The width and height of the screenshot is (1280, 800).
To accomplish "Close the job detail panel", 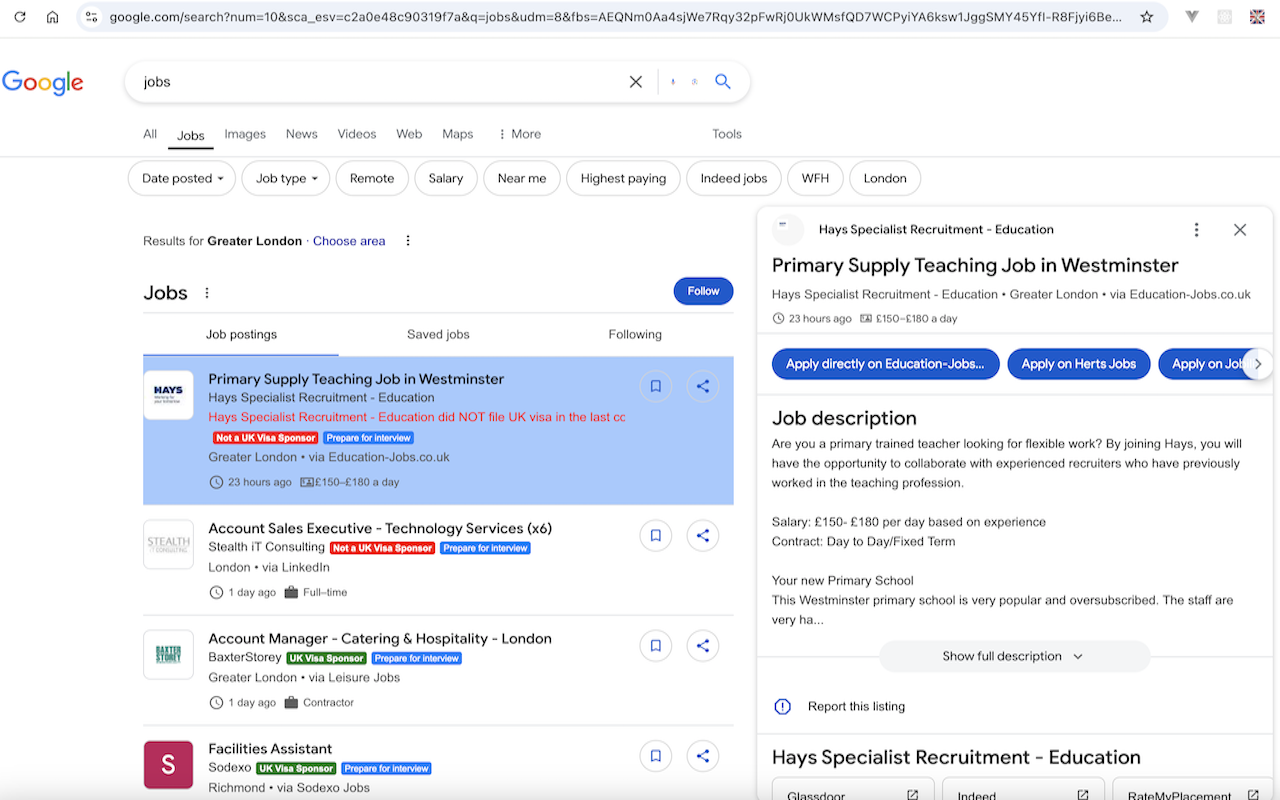I will click(1240, 230).
